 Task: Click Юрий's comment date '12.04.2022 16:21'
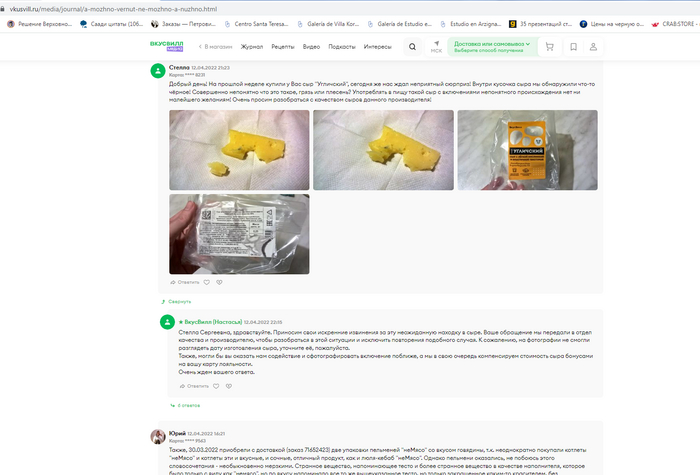click(x=206, y=433)
